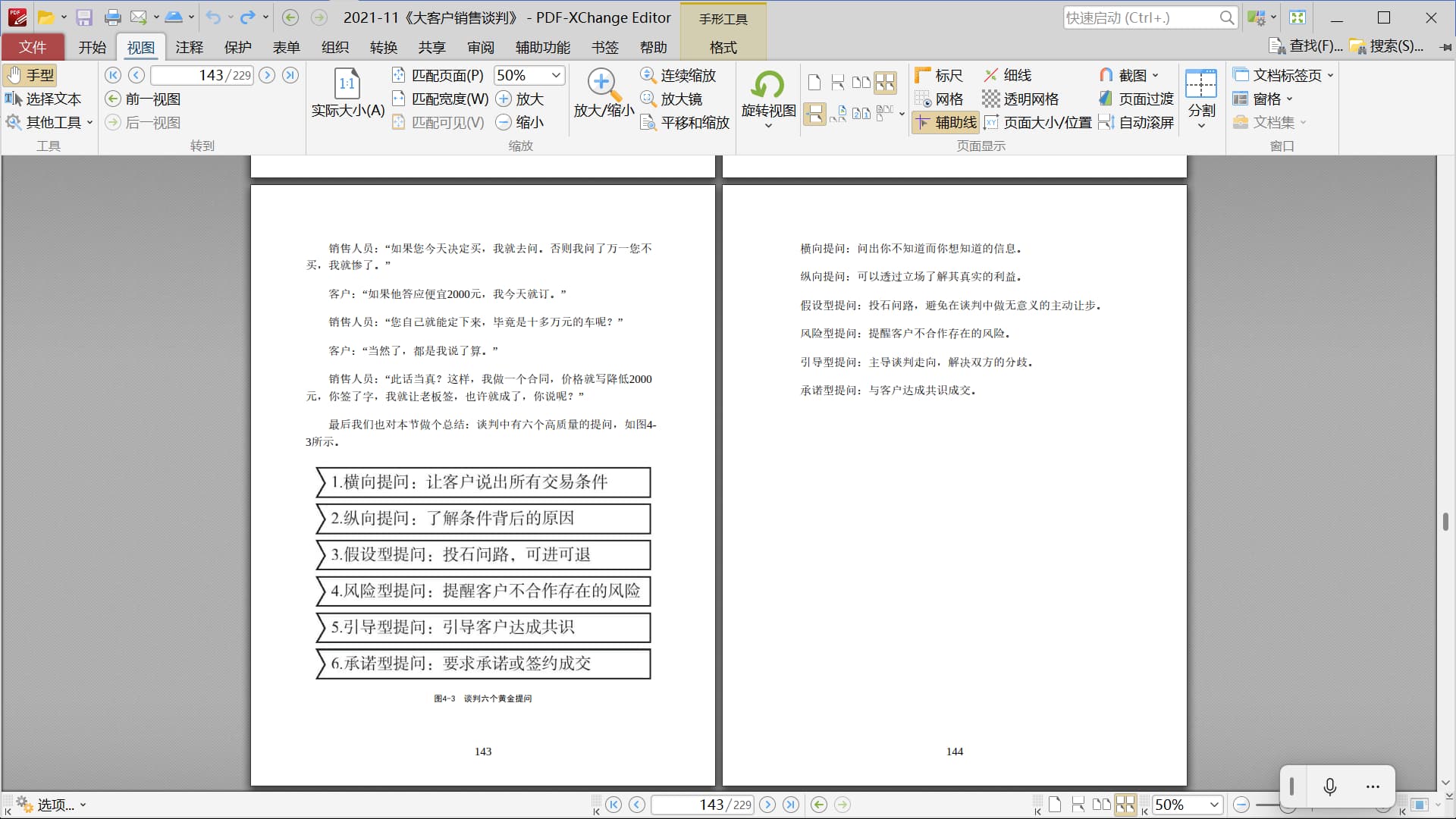Open the Snapshot (截图) tool

point(1128,75)
